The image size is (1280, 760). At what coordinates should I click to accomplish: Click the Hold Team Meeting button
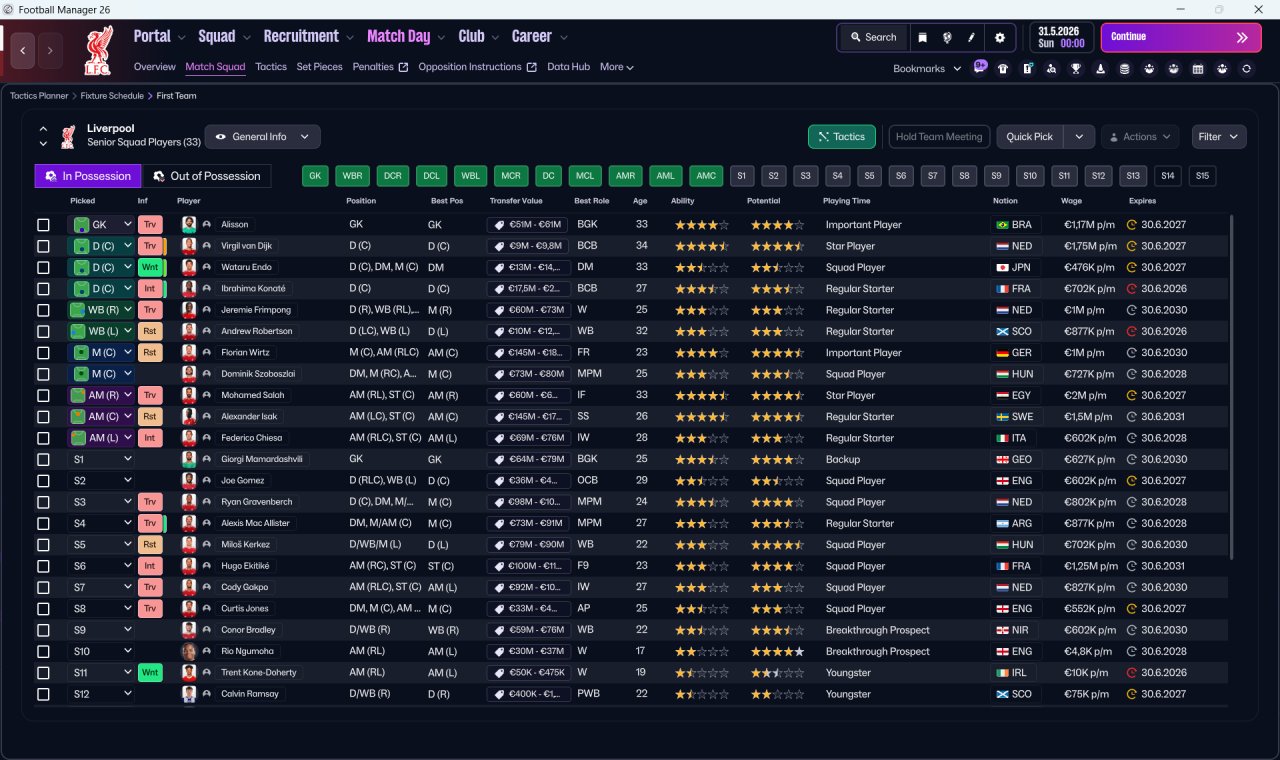pos(939,137)
